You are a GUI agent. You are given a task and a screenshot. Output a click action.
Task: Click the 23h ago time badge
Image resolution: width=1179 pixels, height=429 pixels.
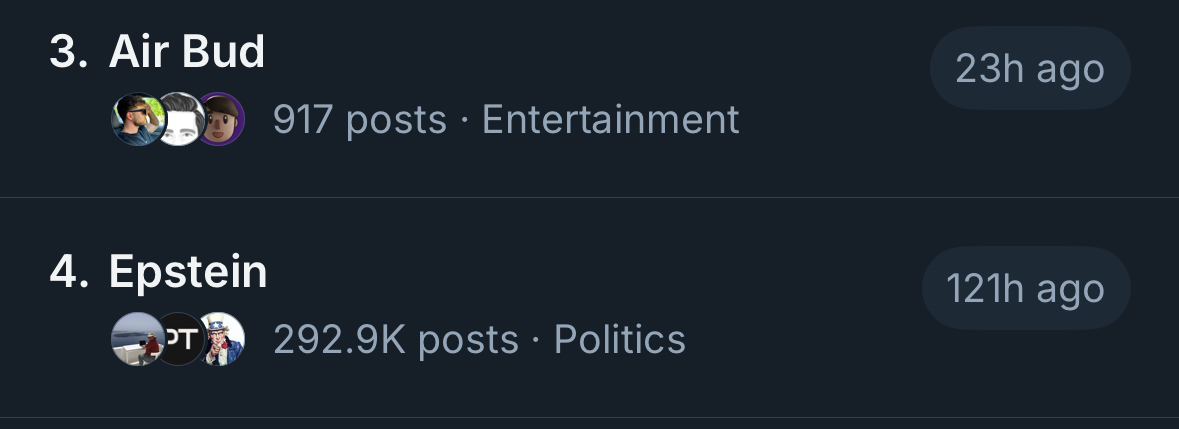point(1030,69)
